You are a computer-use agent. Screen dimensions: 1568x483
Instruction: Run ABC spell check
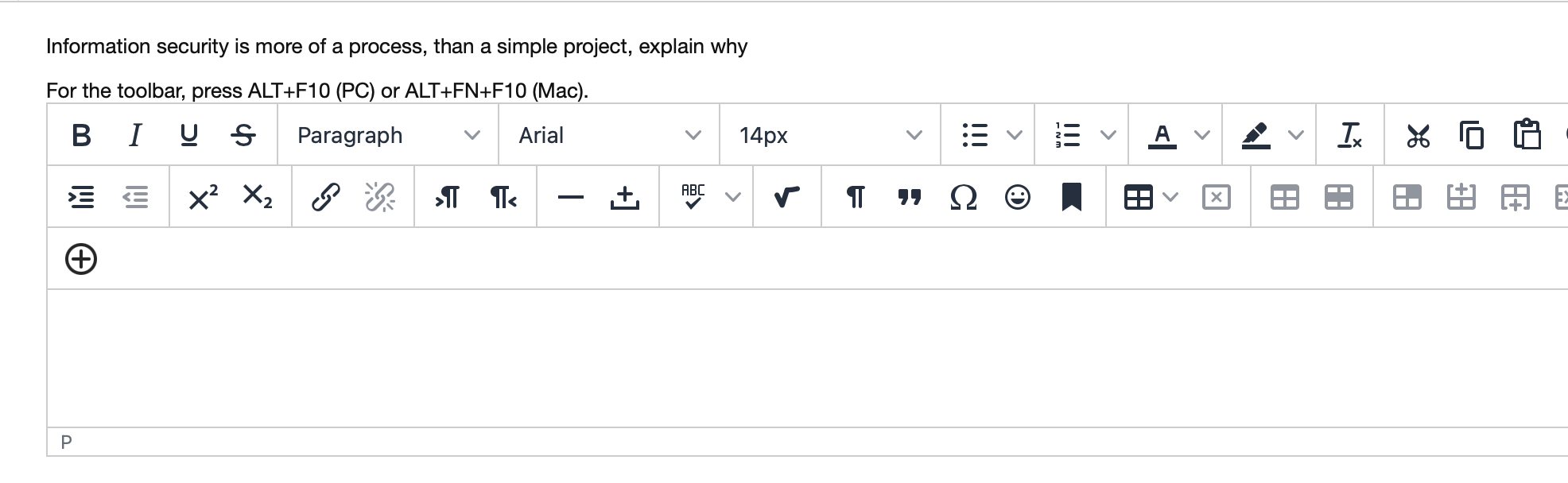tap(693, 197)
